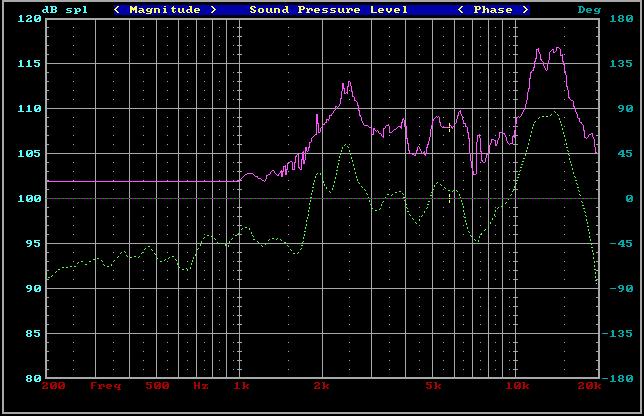The width and height of the screenshot is (644, 416).
Task: Click the right arrow after Phase
Action: pyautogui.click(x=525, y=9)
